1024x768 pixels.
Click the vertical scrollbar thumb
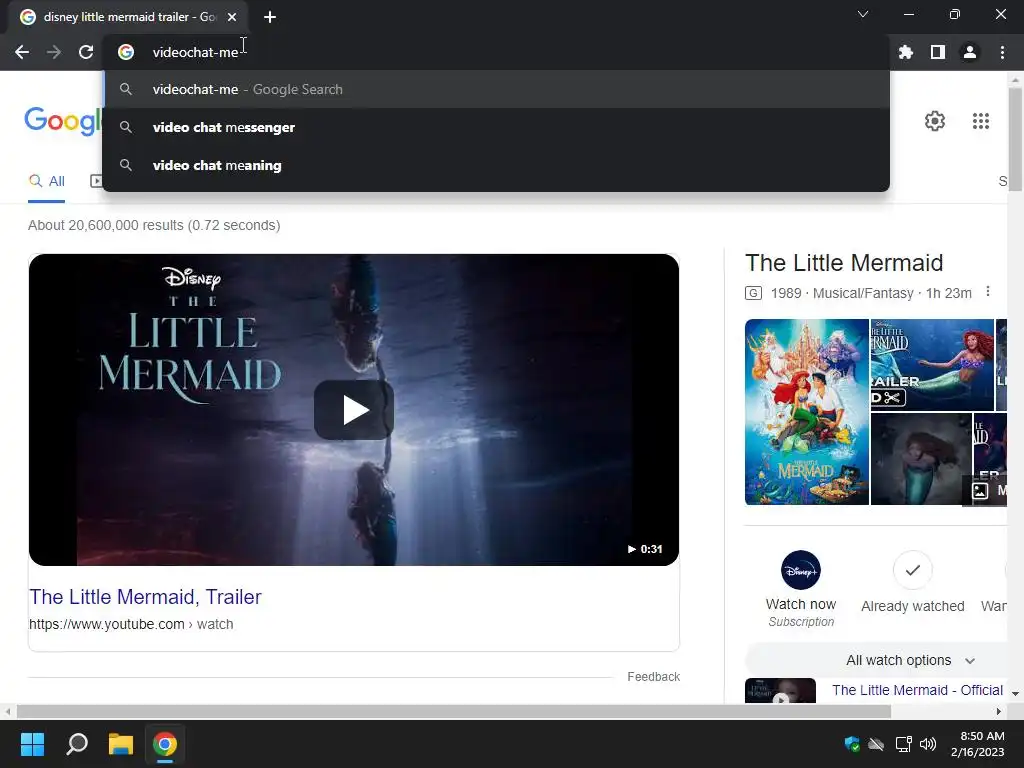click(x=1015, y=139)
